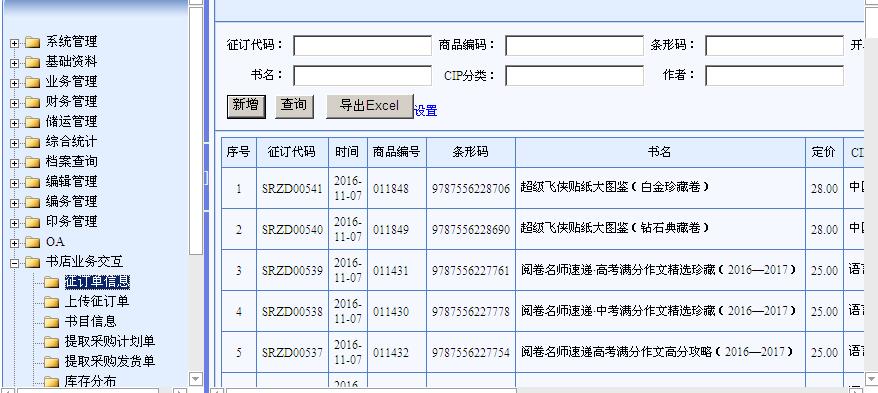Focus the 条形码 input field
878x393 pixels.
coord(774,46)
